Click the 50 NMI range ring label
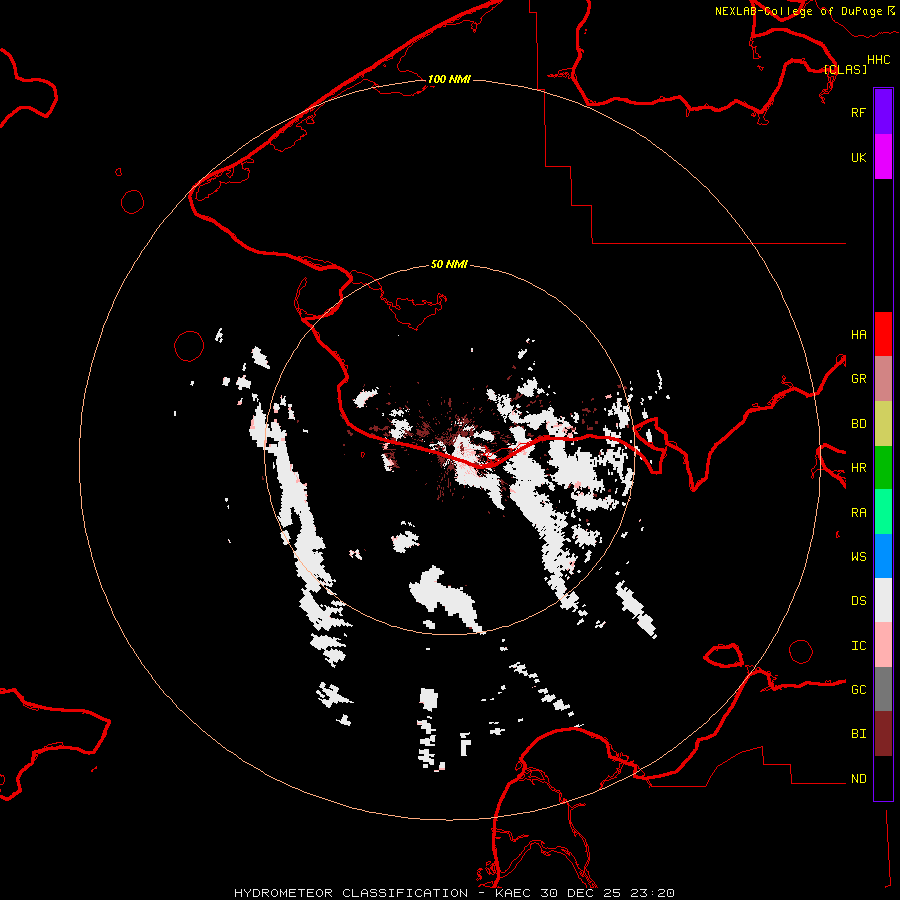 pos(449,264)
